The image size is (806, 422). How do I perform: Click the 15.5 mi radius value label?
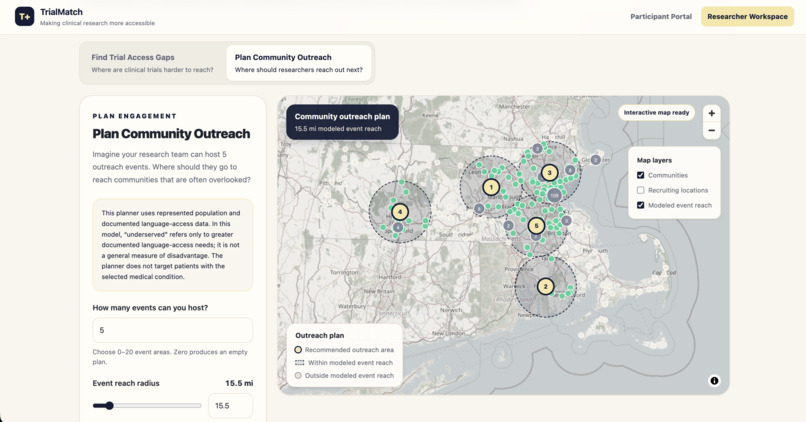pos(239,383)
